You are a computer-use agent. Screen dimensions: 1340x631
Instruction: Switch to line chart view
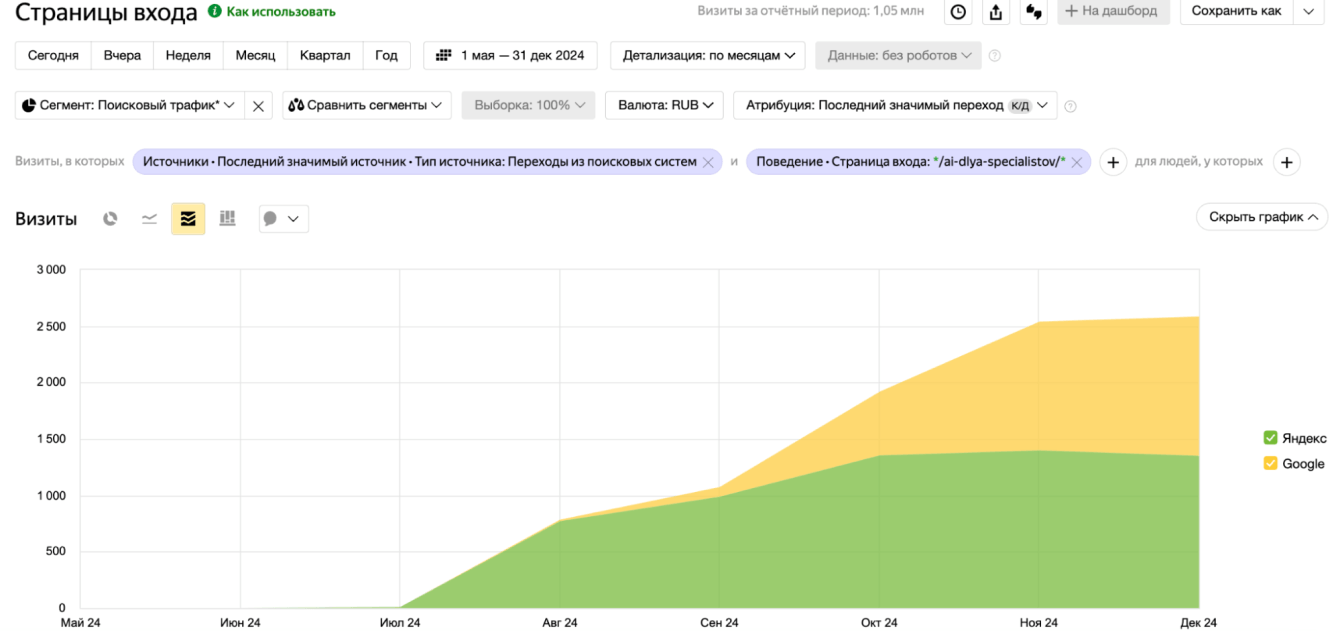149,219
